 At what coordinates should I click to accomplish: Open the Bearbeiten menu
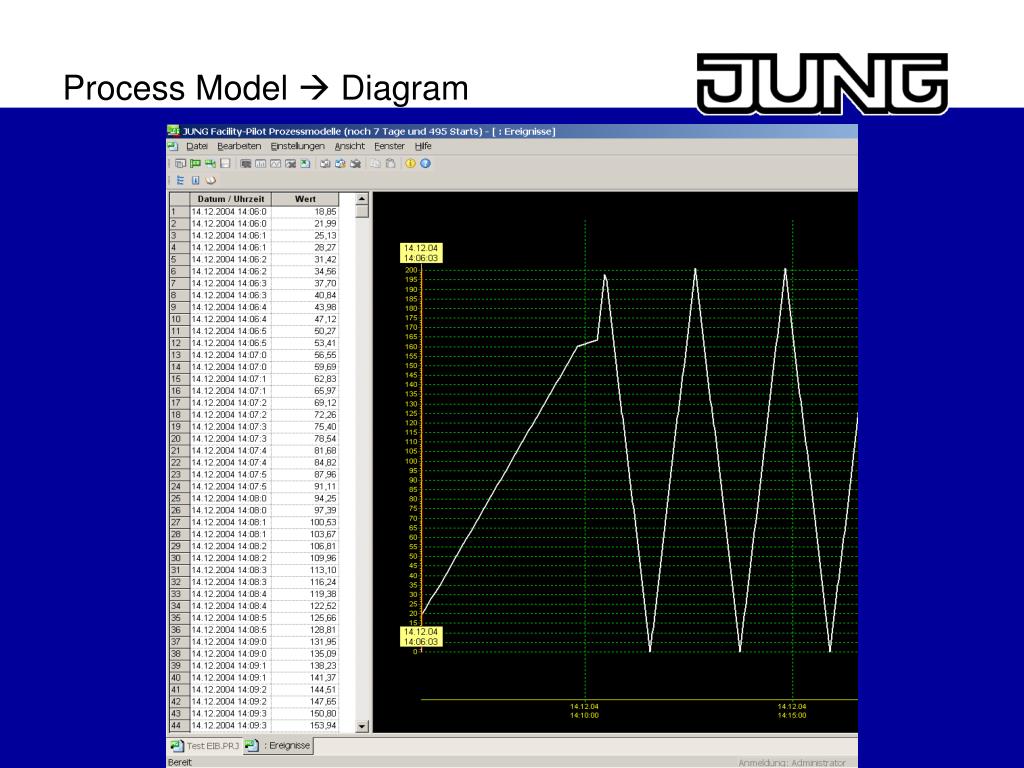(239, 146)
